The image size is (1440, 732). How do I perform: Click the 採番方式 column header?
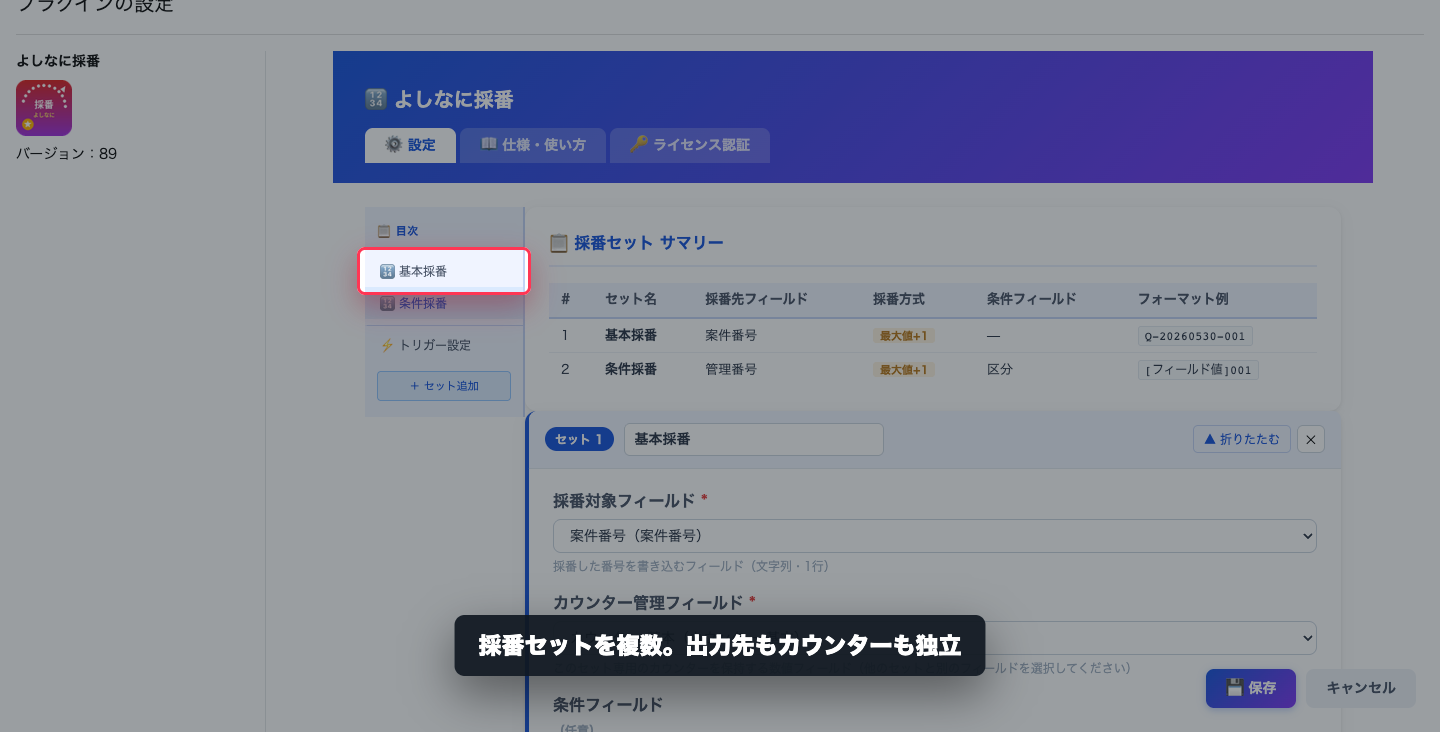coord(899,299)
